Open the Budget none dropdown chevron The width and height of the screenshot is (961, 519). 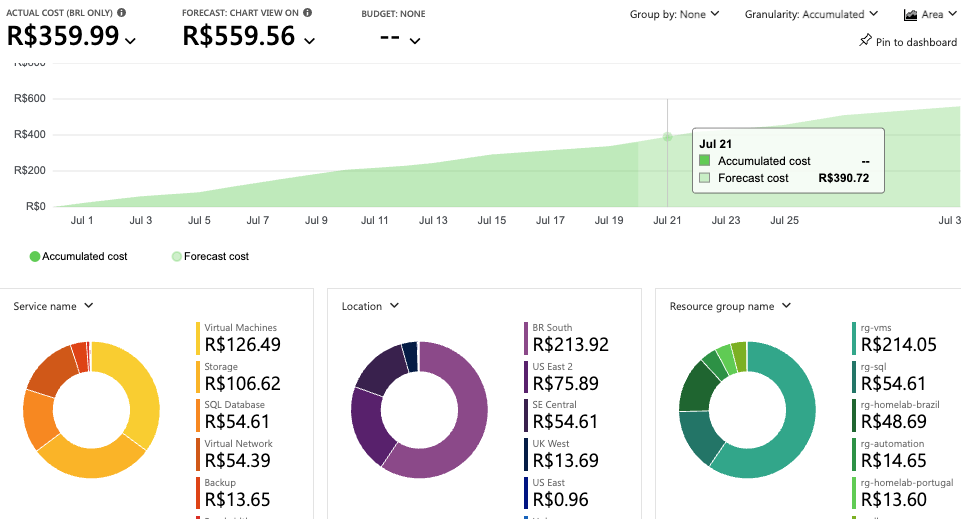click(x=415, y=41)
